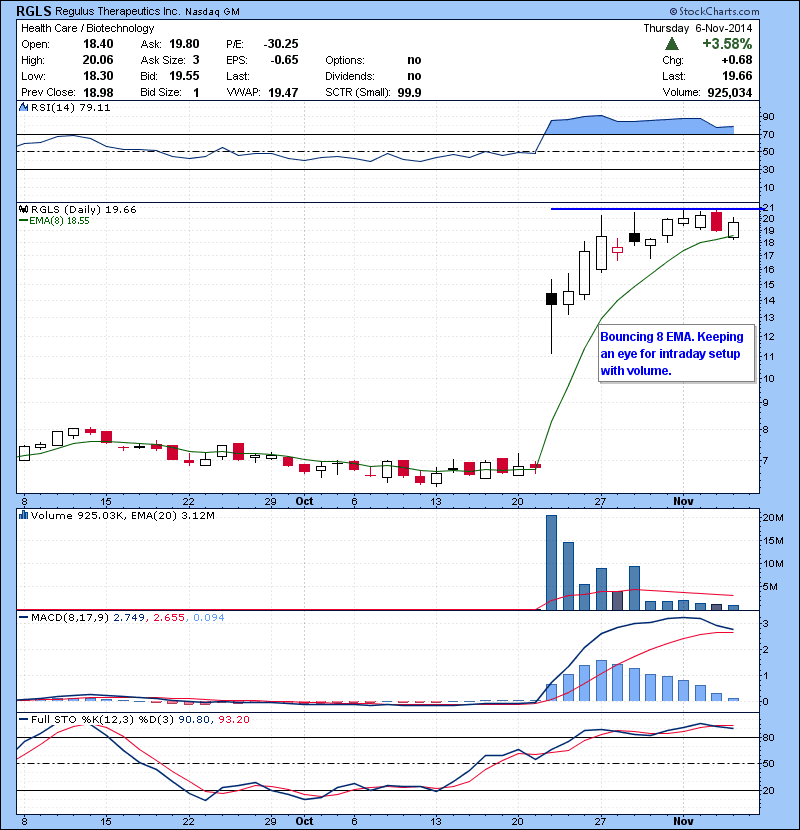Click the Nasdaq GM exchange label
800x830 pixels.
click(x=212, y=12)
